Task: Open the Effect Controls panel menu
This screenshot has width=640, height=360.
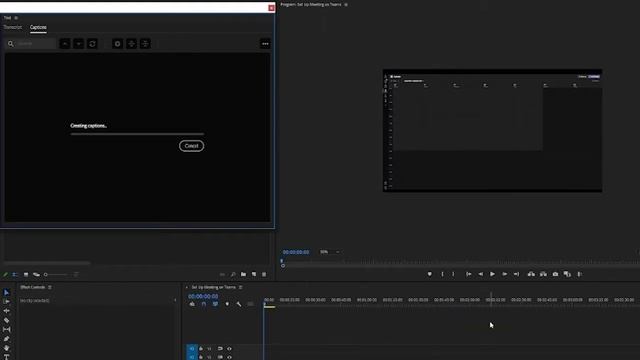Action: [x=50, y=287]
